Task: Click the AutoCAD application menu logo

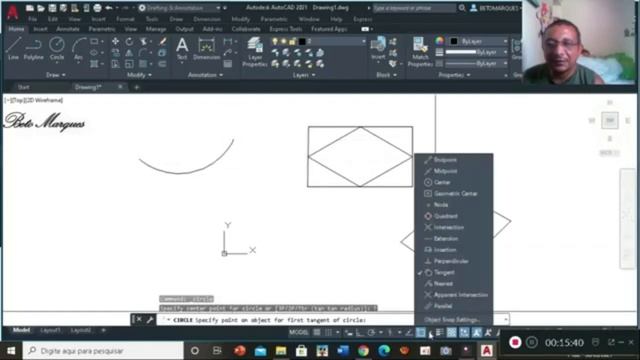Action: click(x=13, y=12)
